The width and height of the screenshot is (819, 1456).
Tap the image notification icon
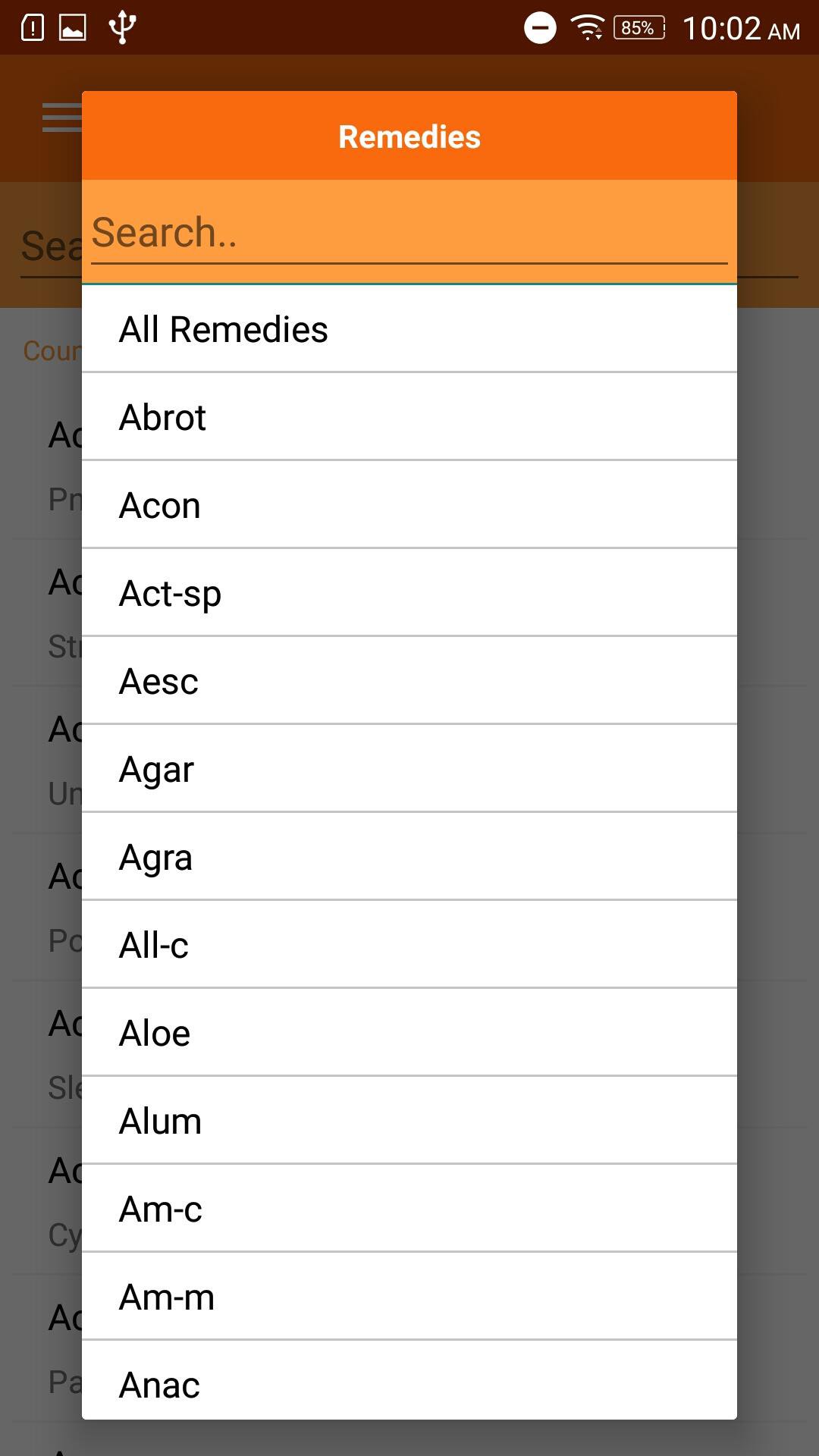pos(73,28)
